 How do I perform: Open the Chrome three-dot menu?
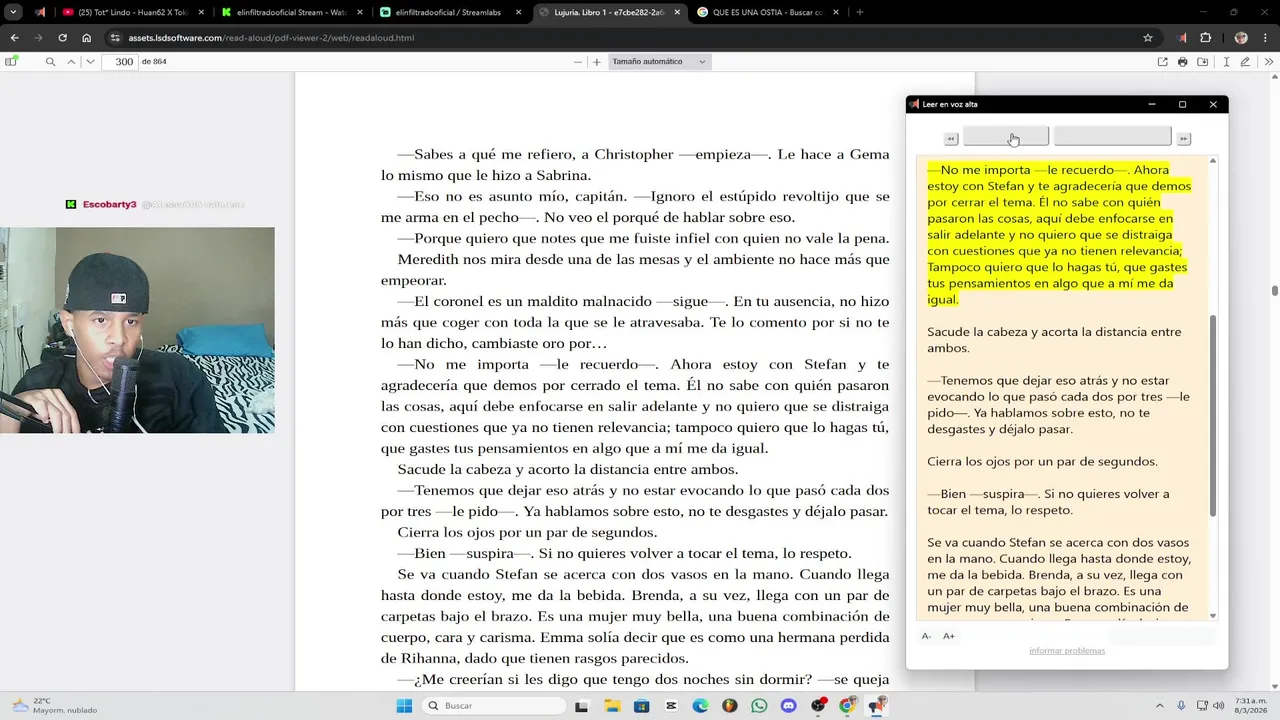click(1266, 38)
